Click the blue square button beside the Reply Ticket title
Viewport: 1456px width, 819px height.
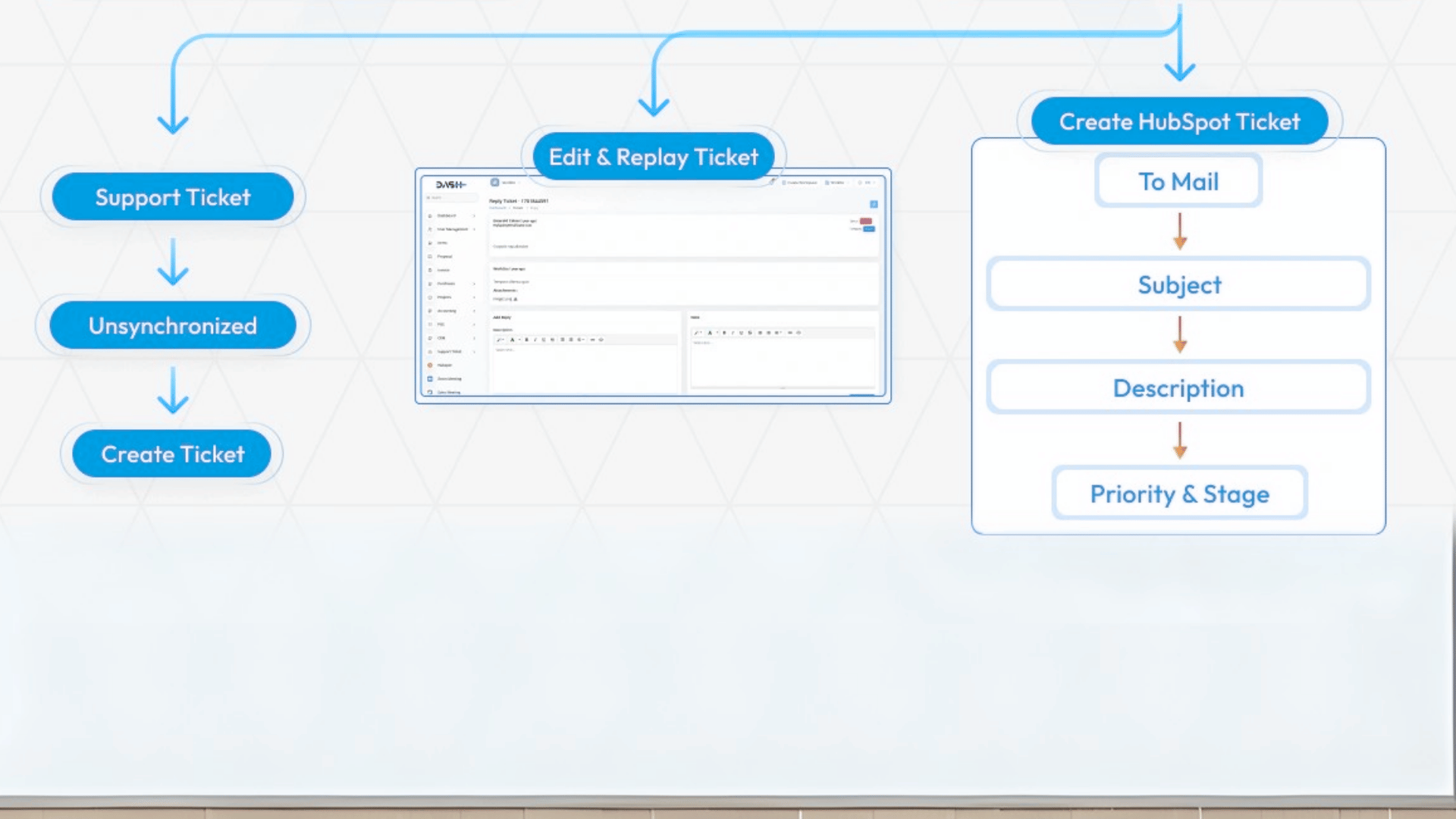[x=874, y=204]
